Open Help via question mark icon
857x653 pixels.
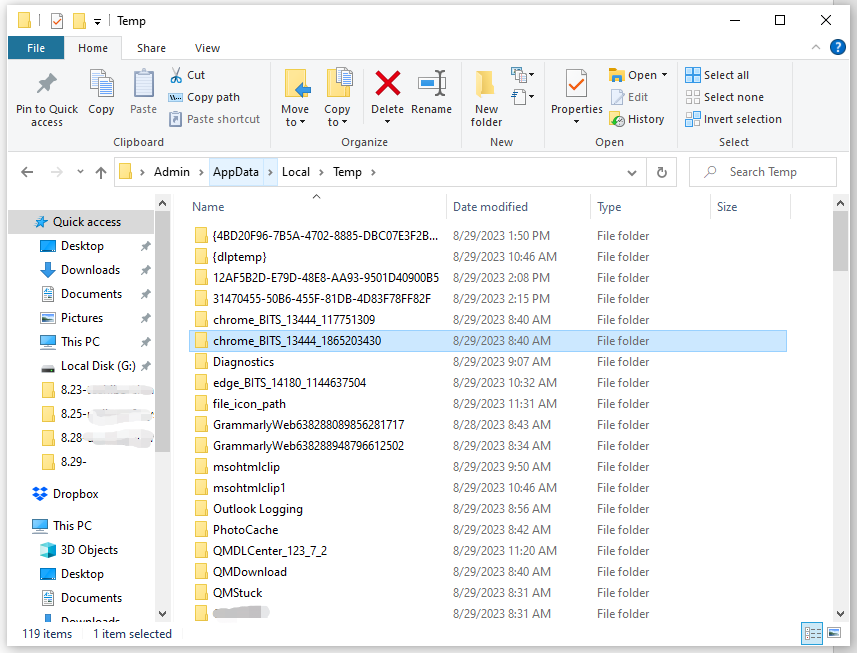coord(837,48)
